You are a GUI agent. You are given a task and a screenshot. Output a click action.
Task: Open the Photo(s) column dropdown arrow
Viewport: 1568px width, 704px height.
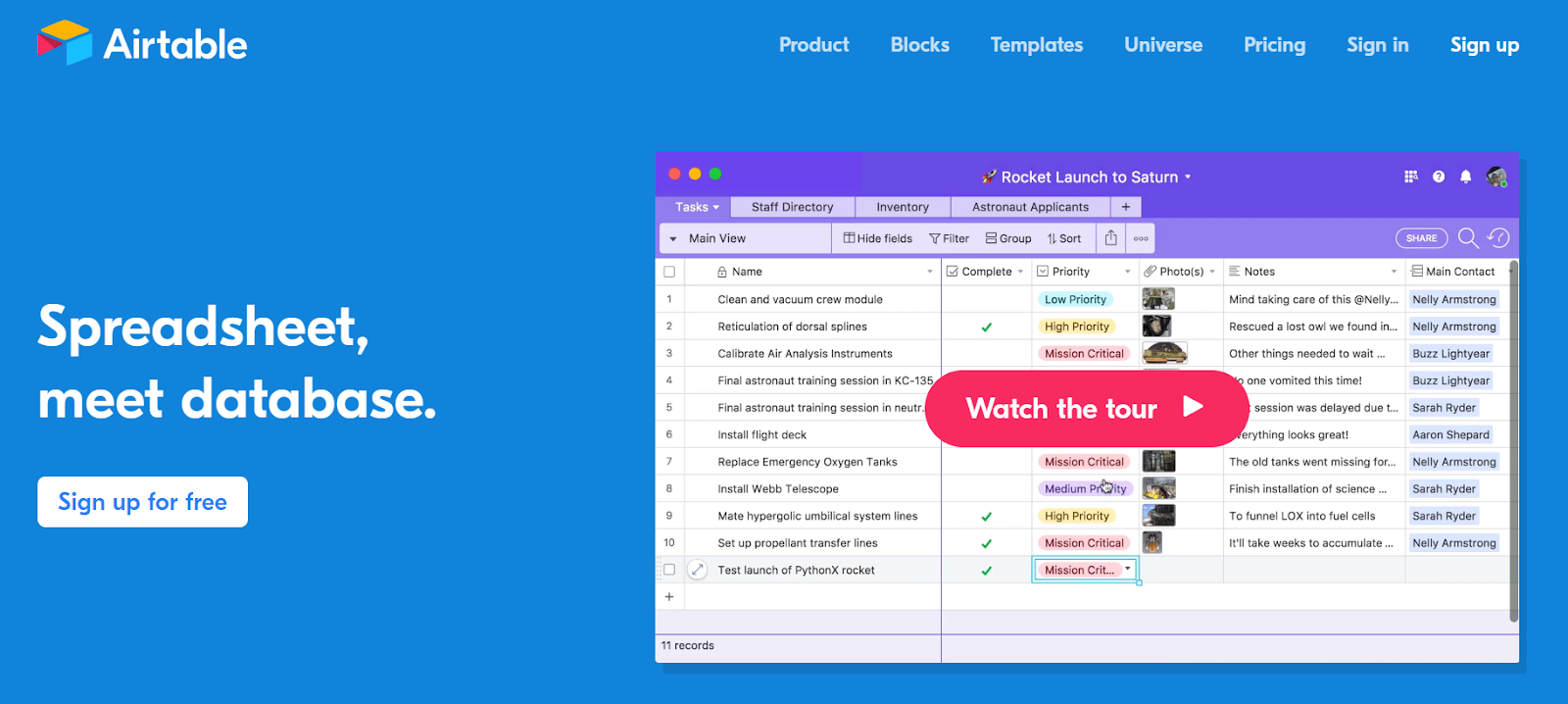(x=1212, y=272)
